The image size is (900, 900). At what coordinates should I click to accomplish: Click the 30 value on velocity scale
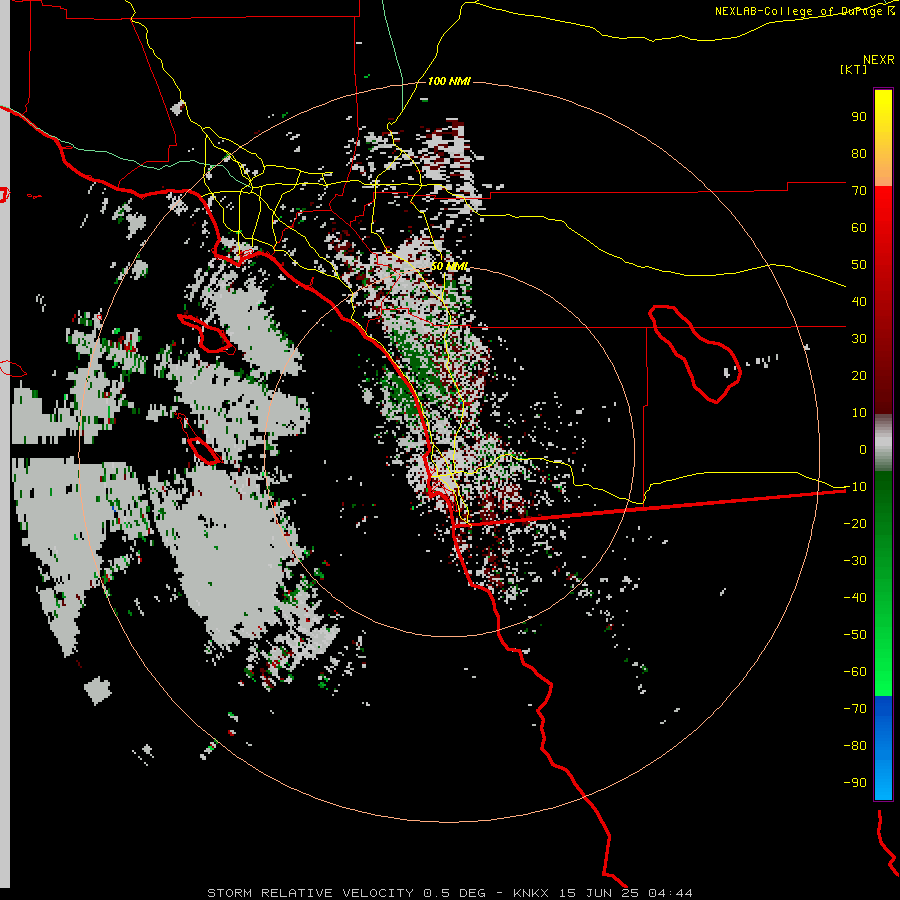click(859, 339)
